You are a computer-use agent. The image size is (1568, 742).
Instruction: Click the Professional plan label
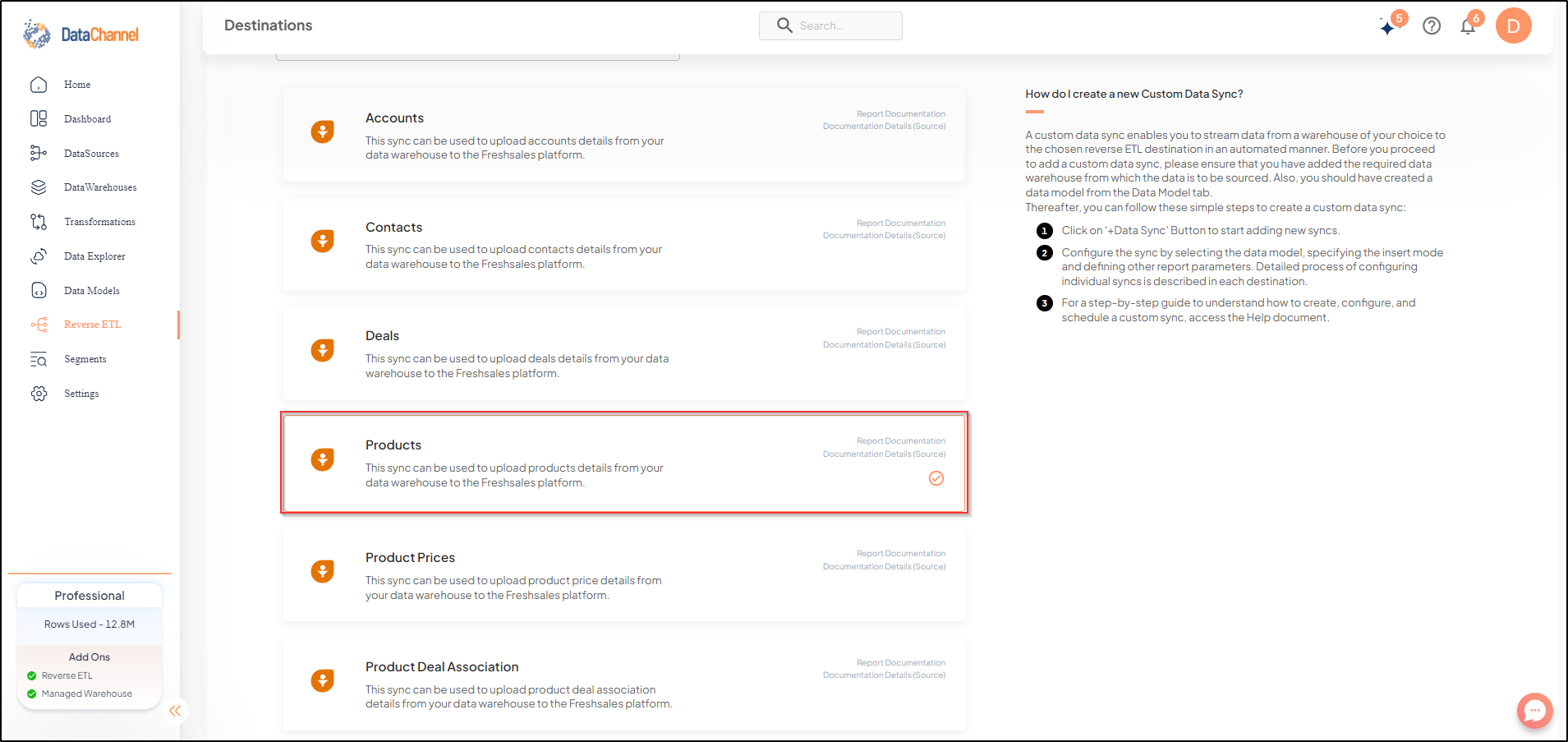point(90,596)
